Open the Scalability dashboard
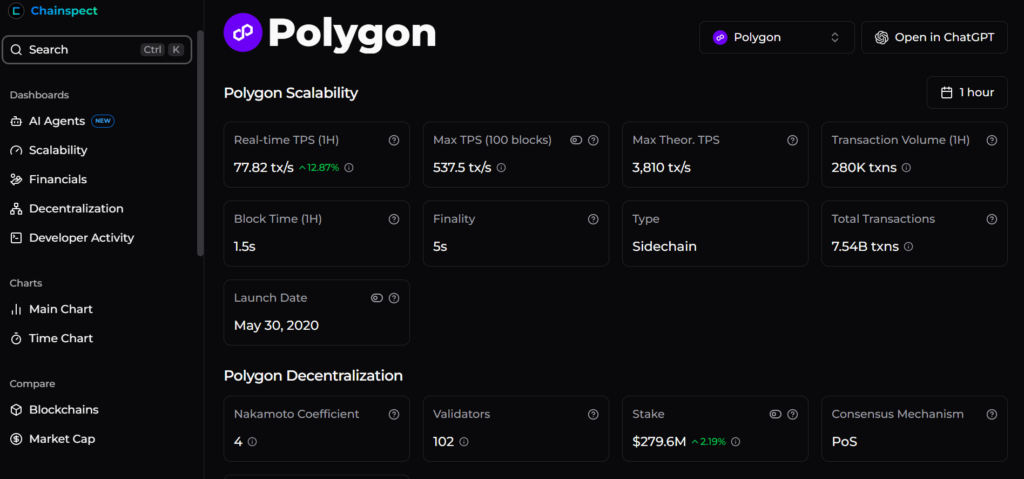The width and height of the screenshot is (1024, 479). [58, 150]
